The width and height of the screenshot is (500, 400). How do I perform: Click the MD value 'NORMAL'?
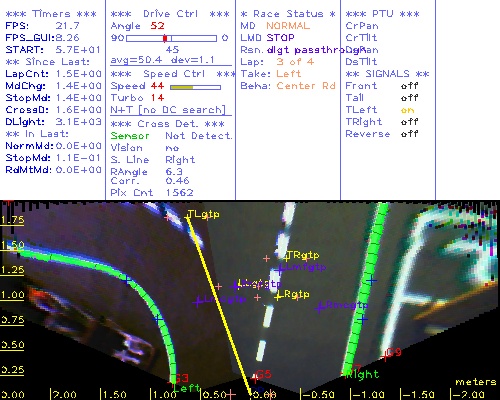pos(288,26)
